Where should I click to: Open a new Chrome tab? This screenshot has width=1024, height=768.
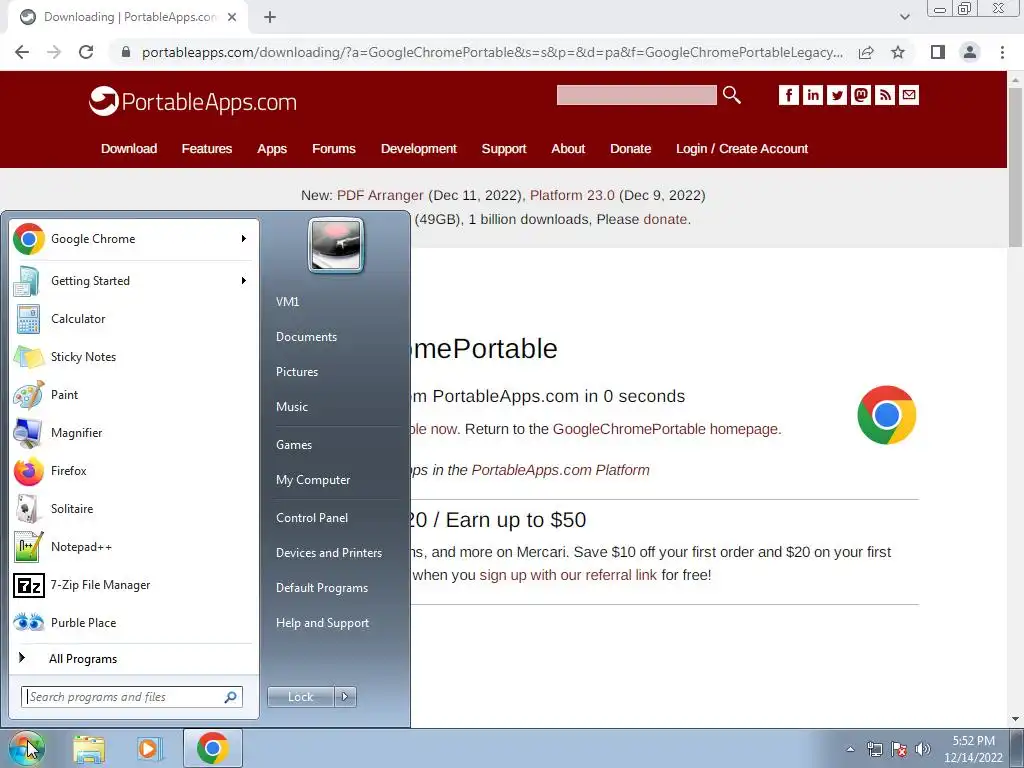pyautogui.click(x=270, y=18)
